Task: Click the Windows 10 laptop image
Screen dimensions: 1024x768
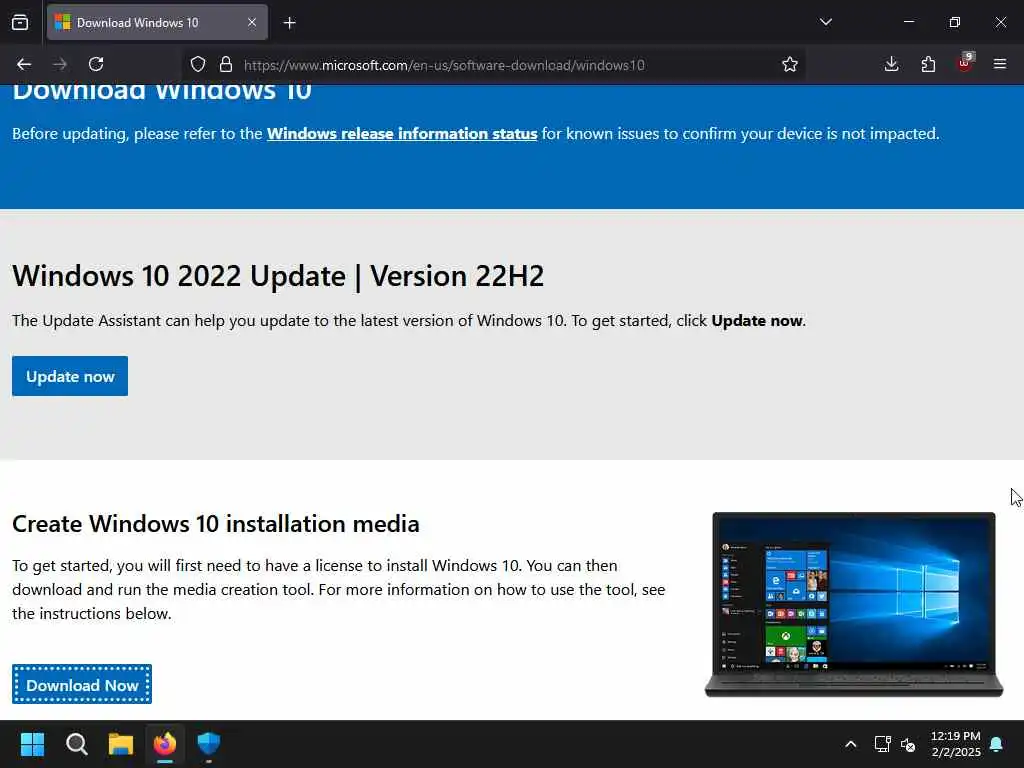Action: click(854, 605)
